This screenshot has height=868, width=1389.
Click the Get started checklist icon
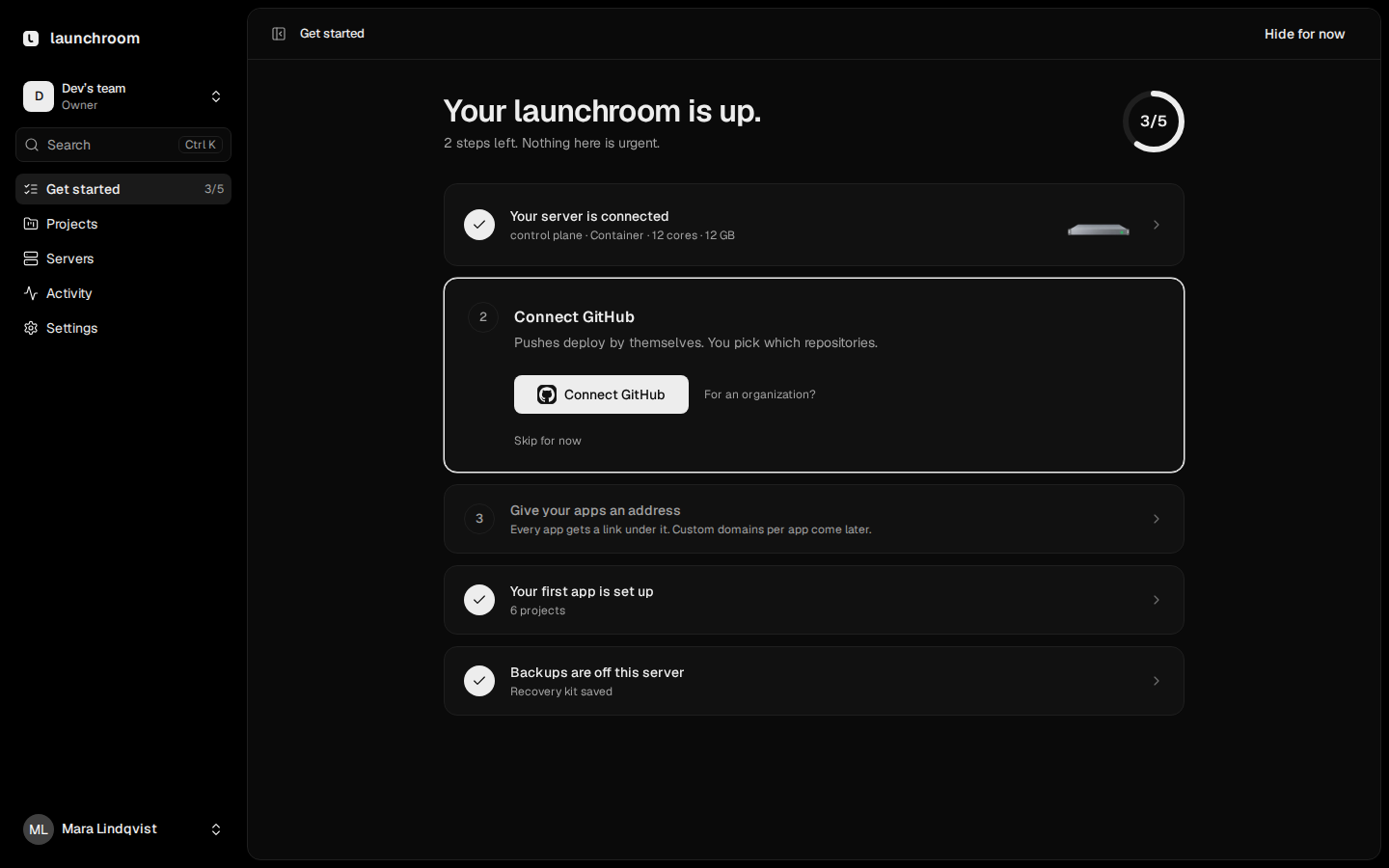tap(31, 189)
